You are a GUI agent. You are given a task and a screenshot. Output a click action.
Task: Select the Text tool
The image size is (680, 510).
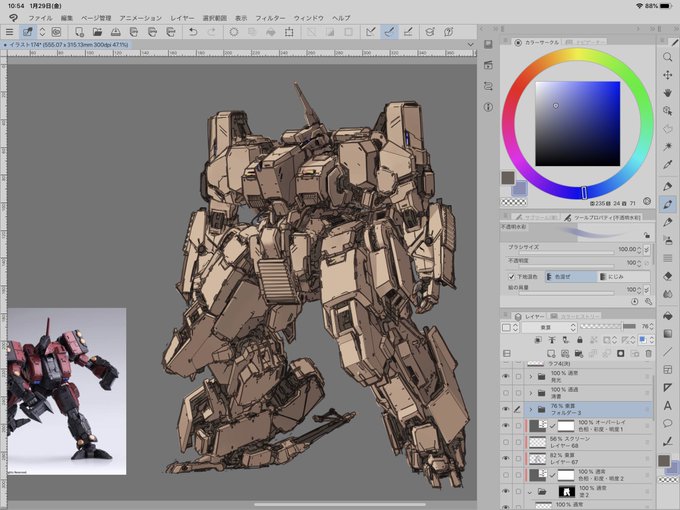pyautogui.click(x=667, y=405)
